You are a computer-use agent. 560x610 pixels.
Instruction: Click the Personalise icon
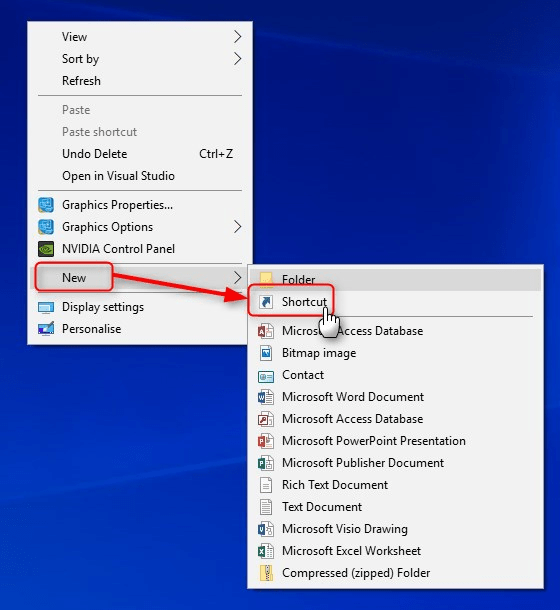pyautogui.click(x=46, y=329)
